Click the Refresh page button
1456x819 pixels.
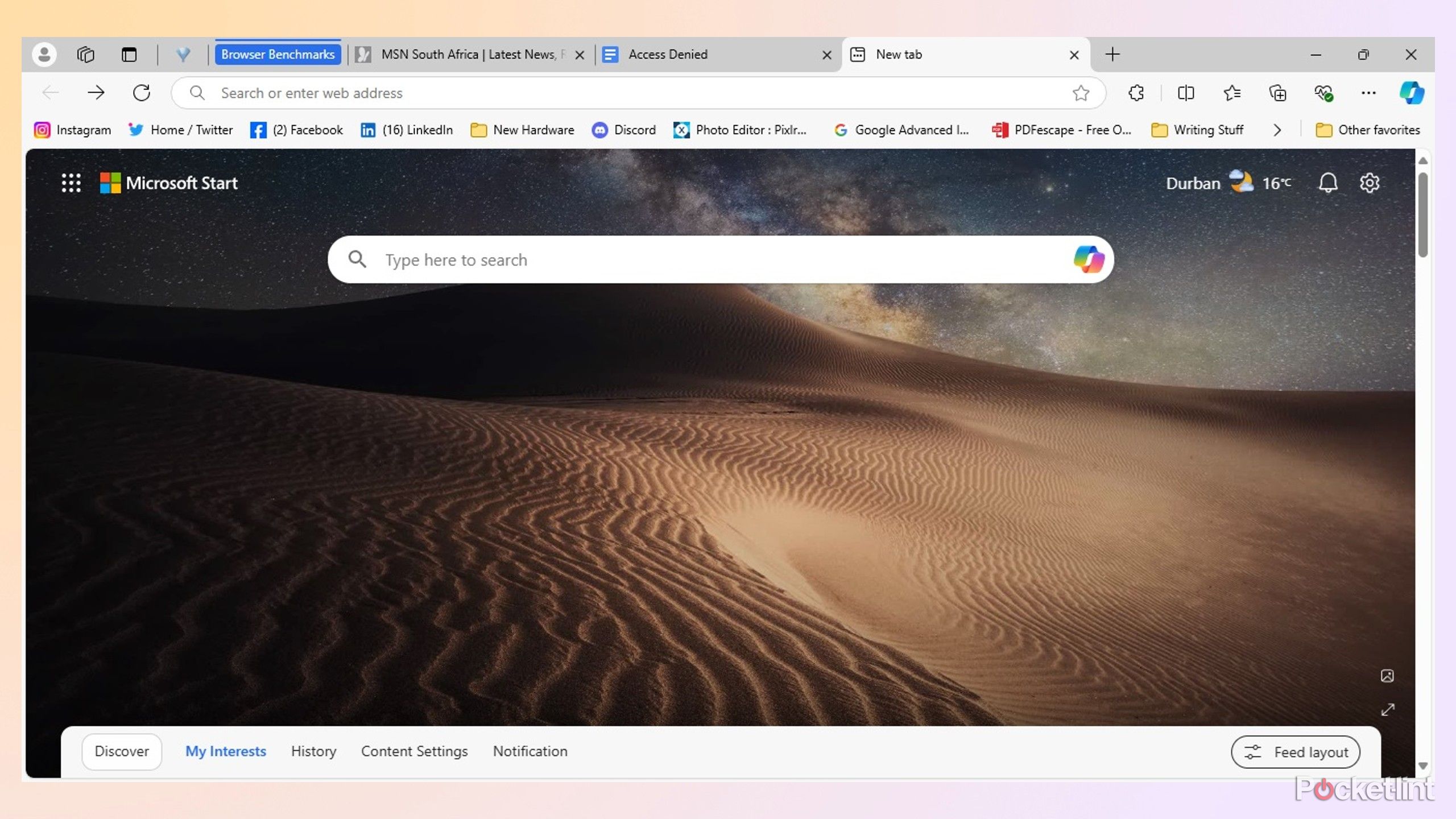pos(141,93)
